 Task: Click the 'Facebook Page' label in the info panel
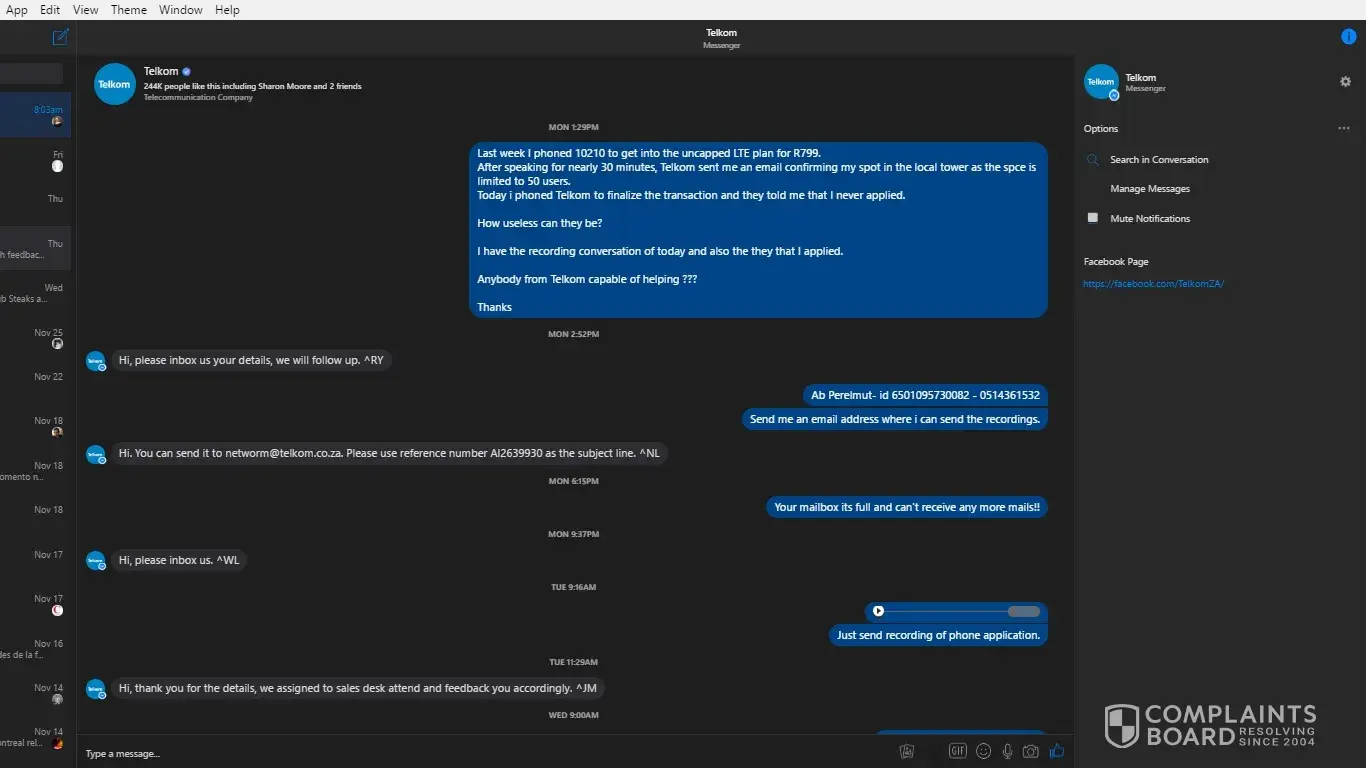coord(1116,262)
